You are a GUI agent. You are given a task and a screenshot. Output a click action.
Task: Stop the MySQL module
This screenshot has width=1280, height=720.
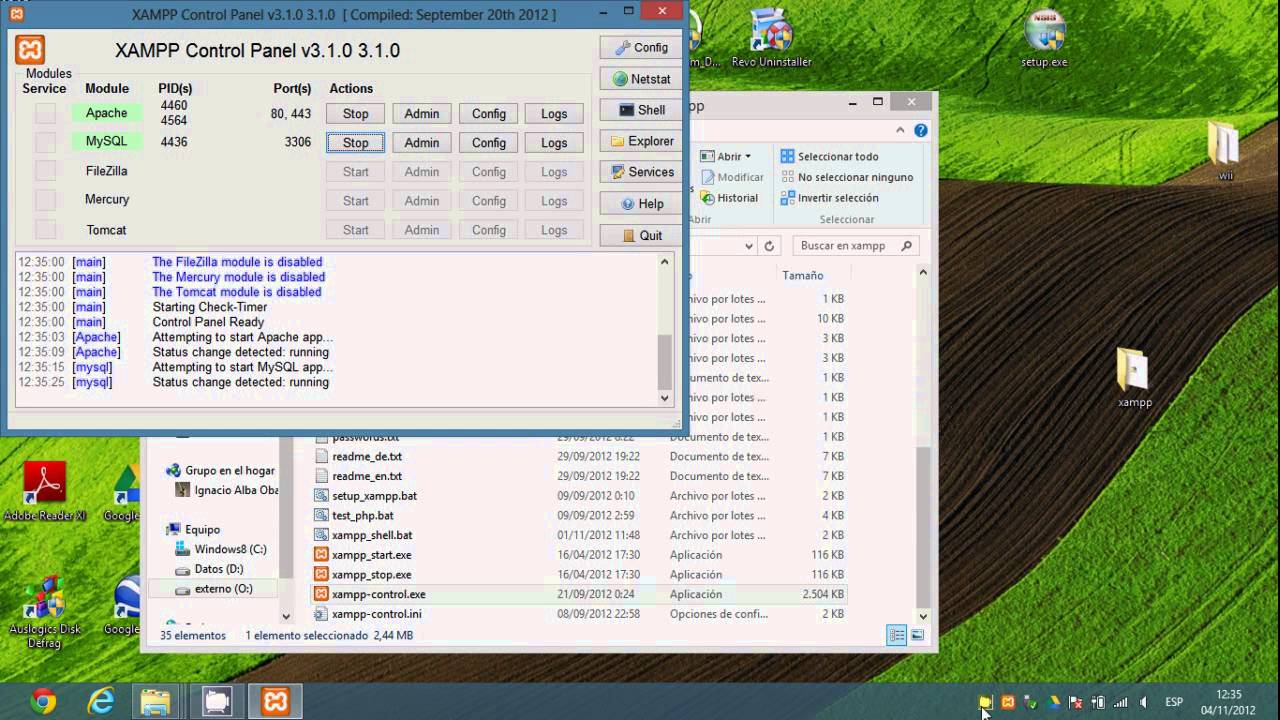point(355,143)
